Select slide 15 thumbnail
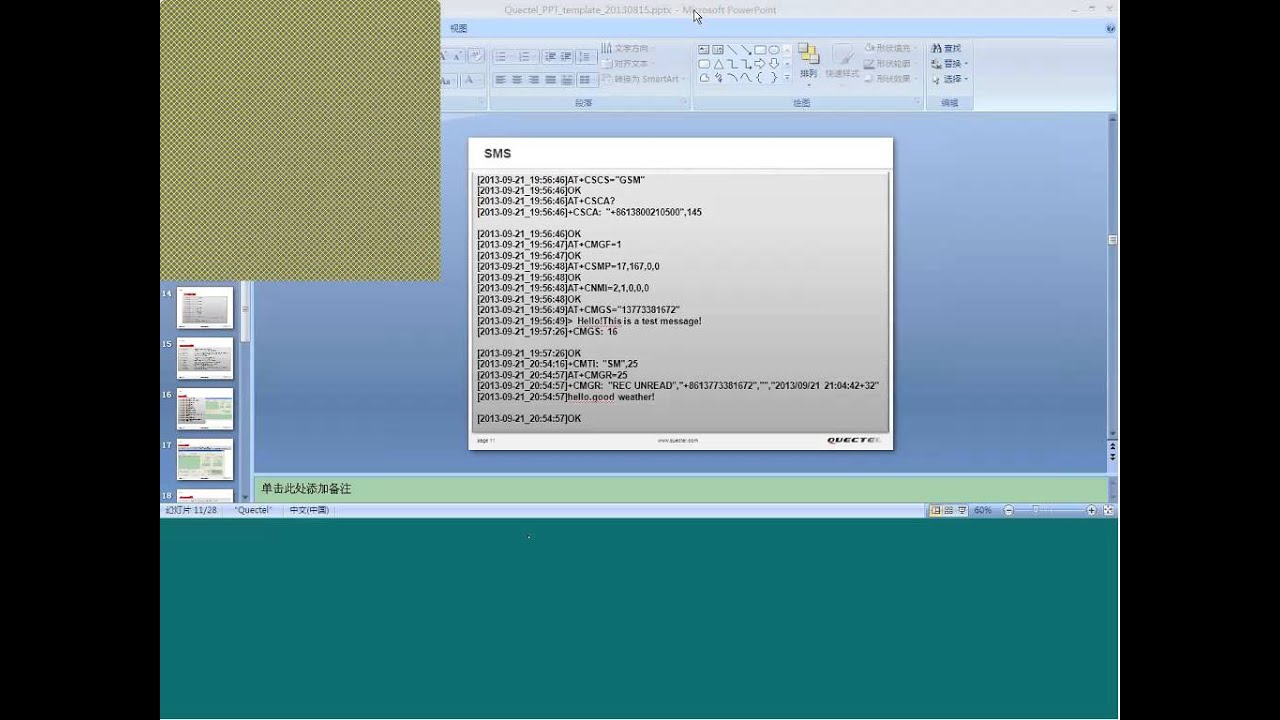The width and height of the screenshot is (1280, 720). (205, 358)
